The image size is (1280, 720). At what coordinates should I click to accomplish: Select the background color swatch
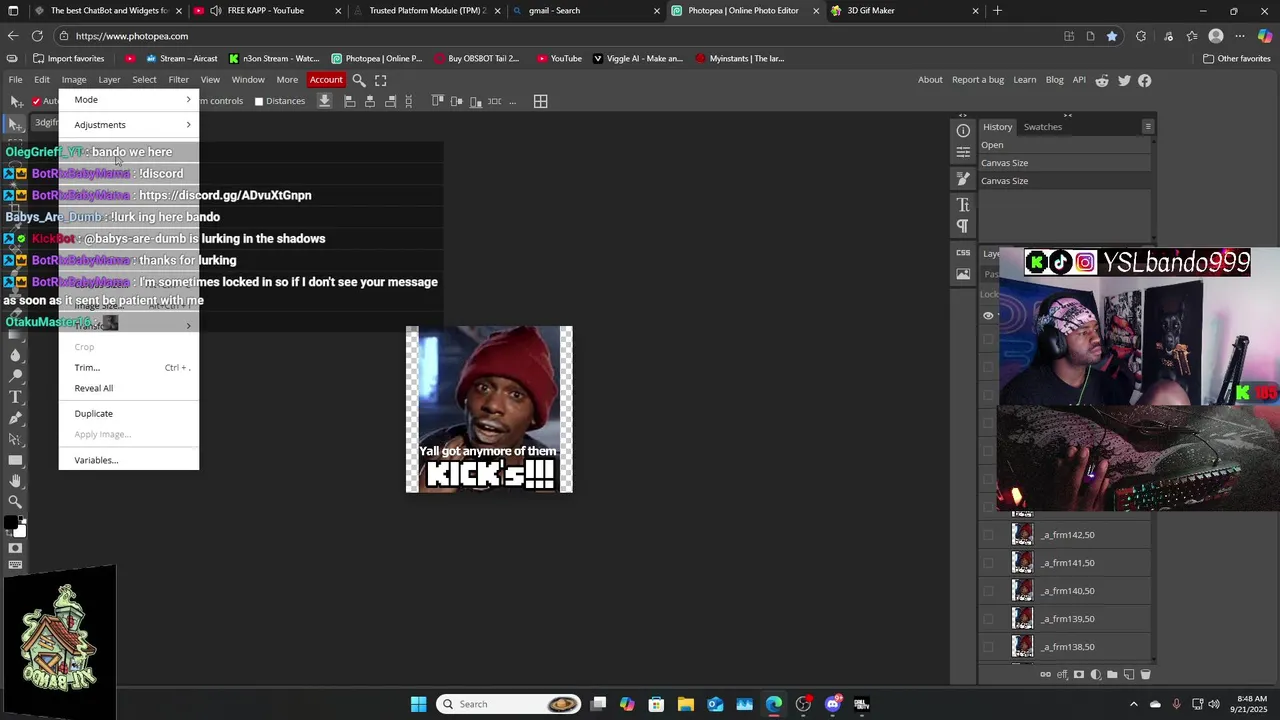[x=20, y=531]
